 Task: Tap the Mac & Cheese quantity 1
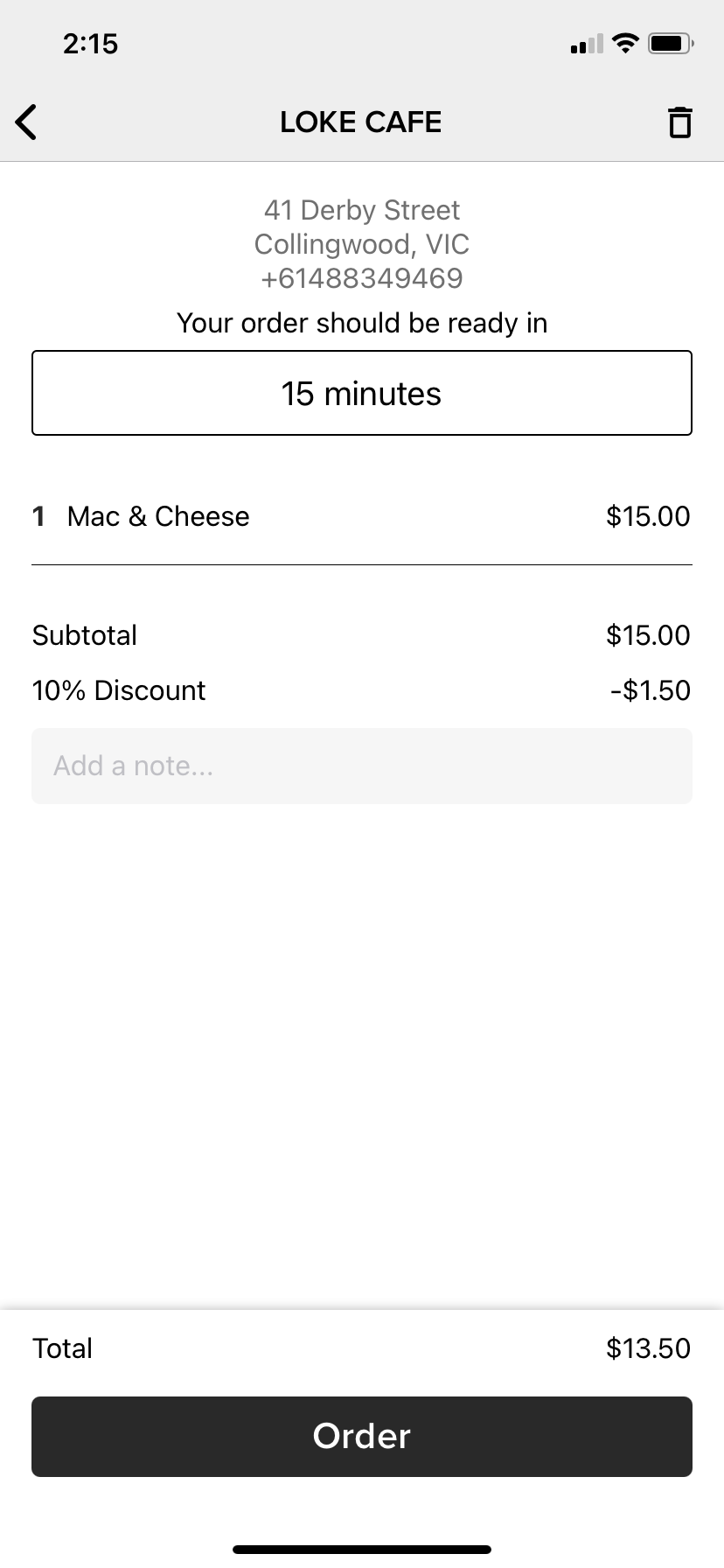coord(38,516)
